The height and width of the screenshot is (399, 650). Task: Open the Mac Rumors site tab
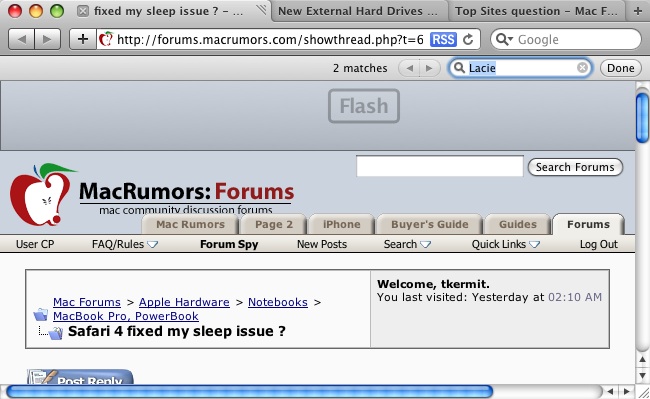pos(190,225)
